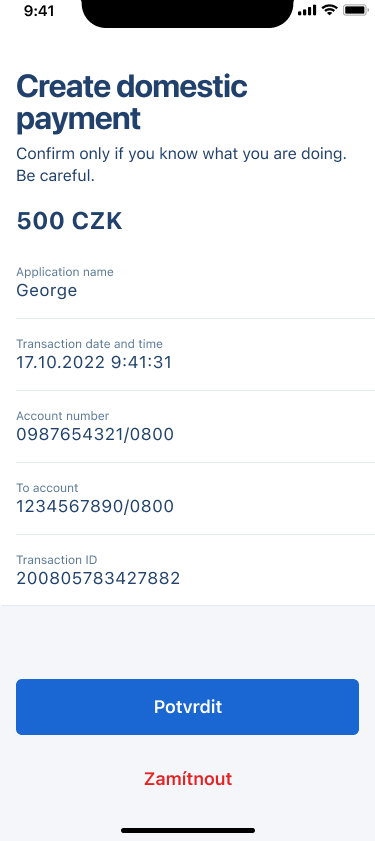This screenshot has width=375, height=841.
Task: Tap the red Zamítnout reject link
Action: pos(188,778)
